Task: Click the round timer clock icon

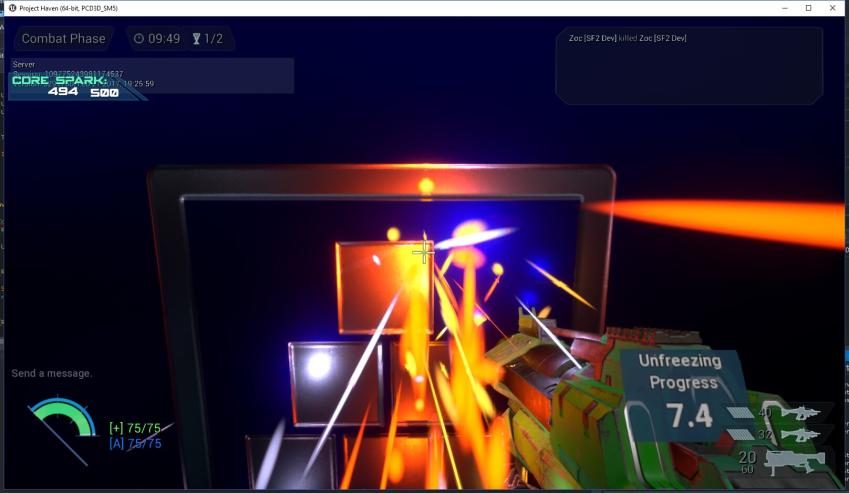Action: coord(139,39)
